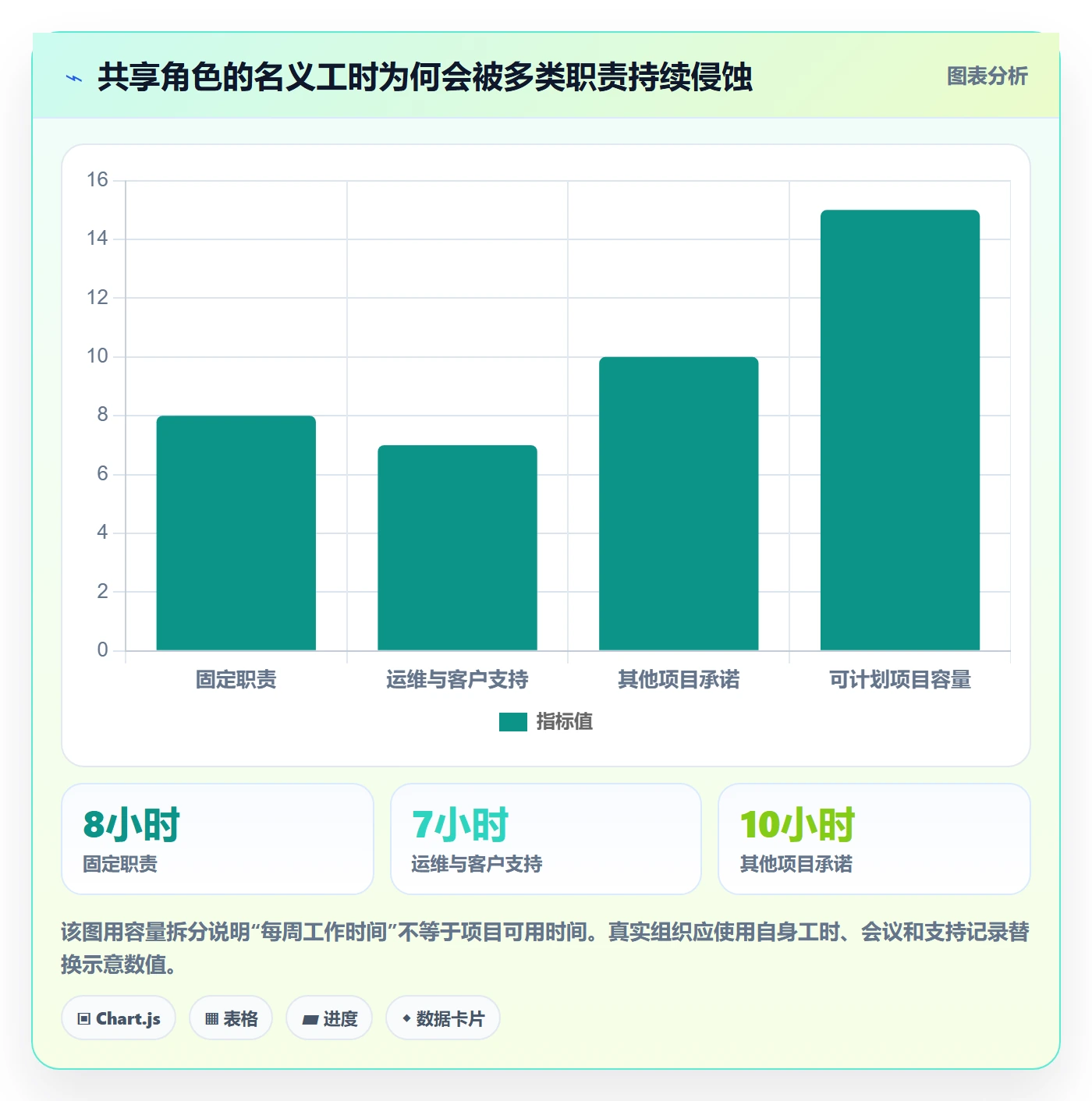Viewport: 1092px width, 1101px height.
Task: Click the square icon in the Chart.js chip
Action: pyautogui.click(x=84, y=1019)
